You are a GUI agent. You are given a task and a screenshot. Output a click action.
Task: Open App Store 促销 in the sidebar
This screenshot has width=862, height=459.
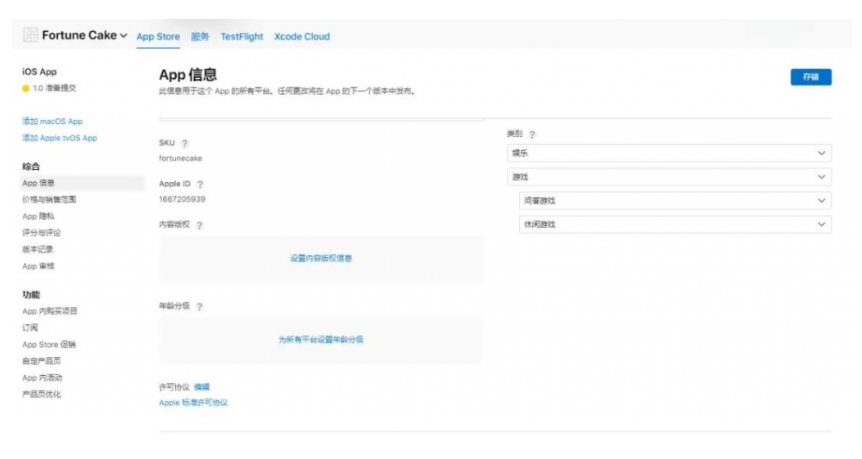pos(49,345)
